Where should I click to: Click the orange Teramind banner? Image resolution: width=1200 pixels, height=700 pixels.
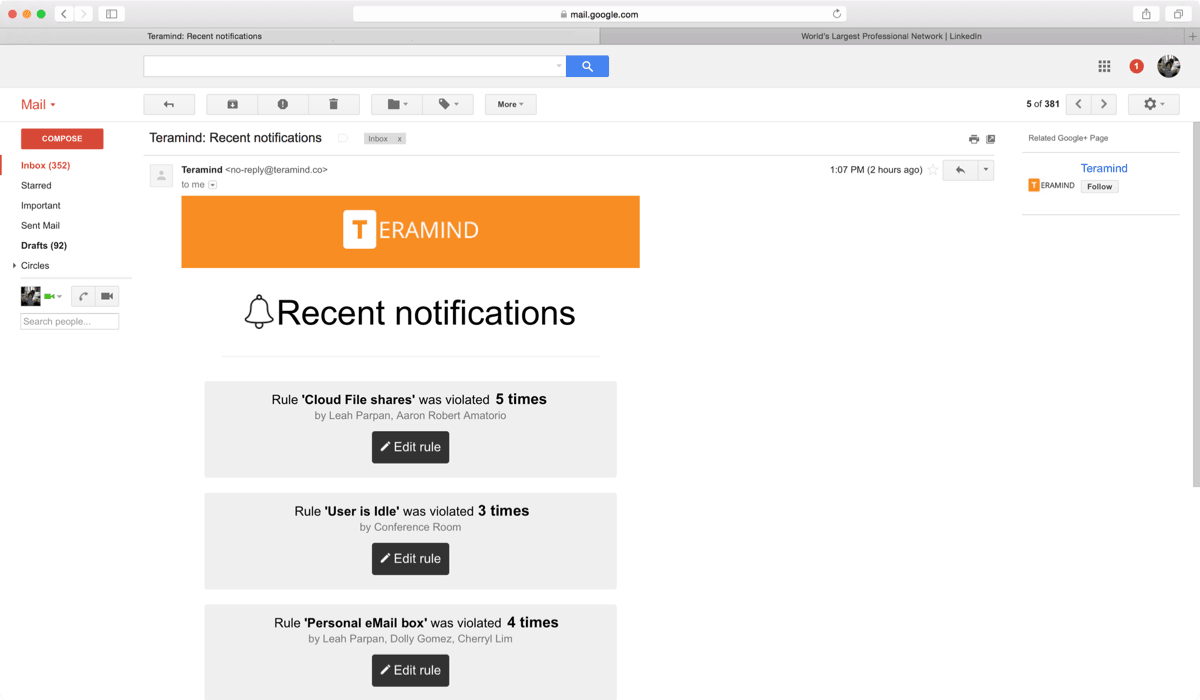click(410, 232)
